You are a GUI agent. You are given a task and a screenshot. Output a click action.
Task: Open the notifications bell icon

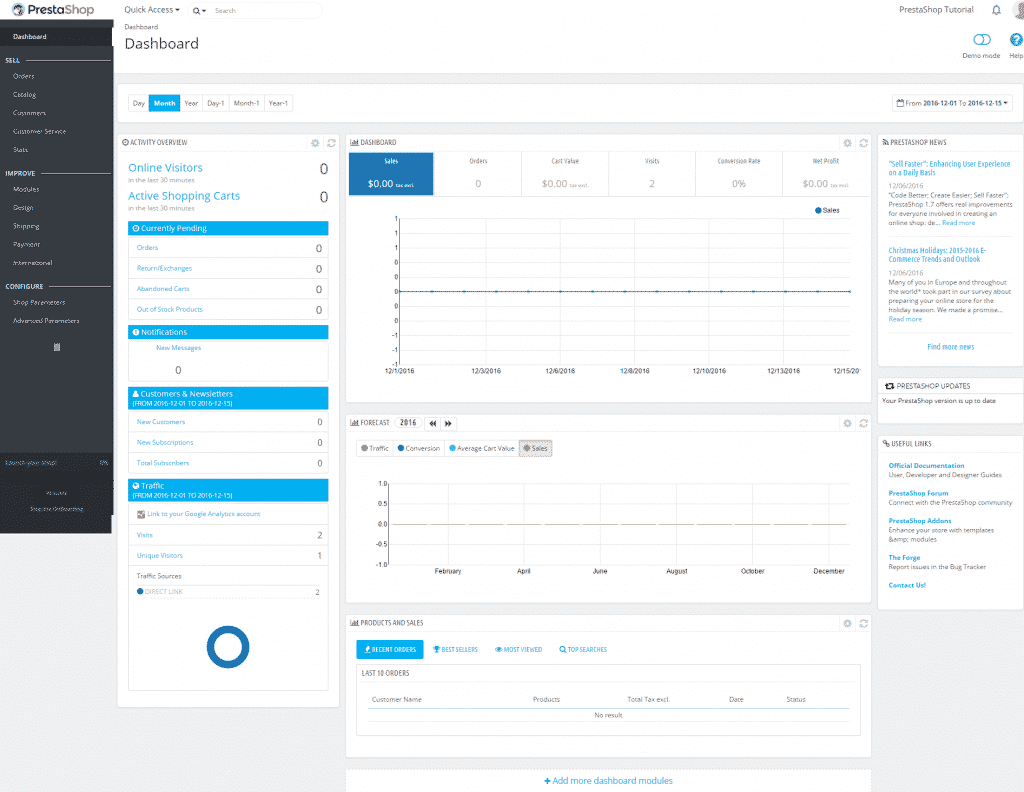click(x=996, y=9)
